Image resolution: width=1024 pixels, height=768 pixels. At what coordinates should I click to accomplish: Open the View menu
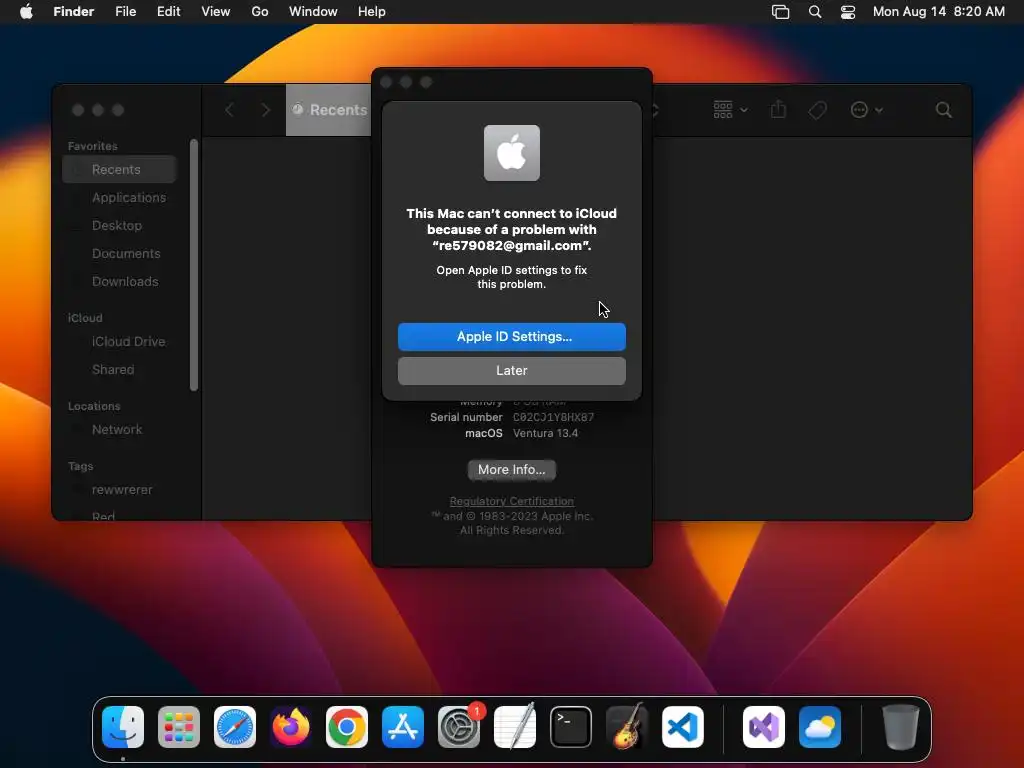click(x=216, y=12)
